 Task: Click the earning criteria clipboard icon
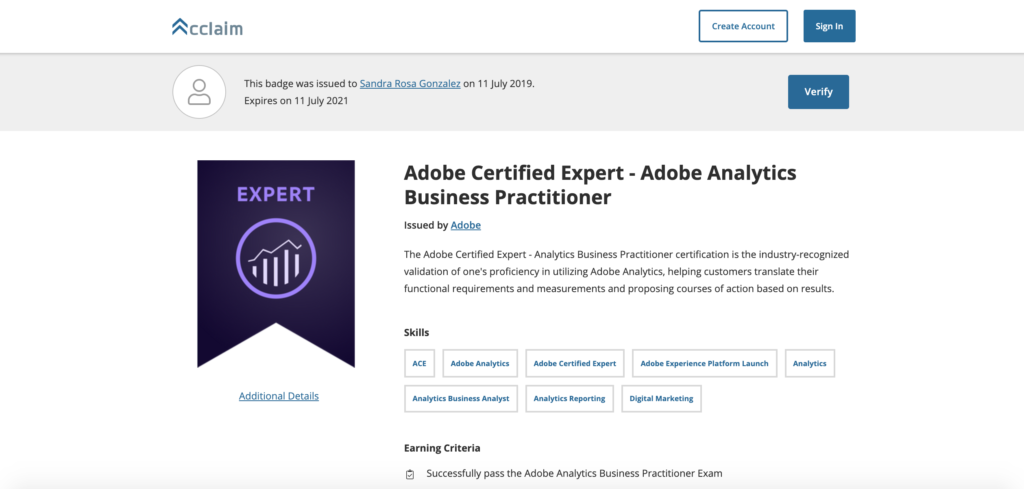[410, 474]
